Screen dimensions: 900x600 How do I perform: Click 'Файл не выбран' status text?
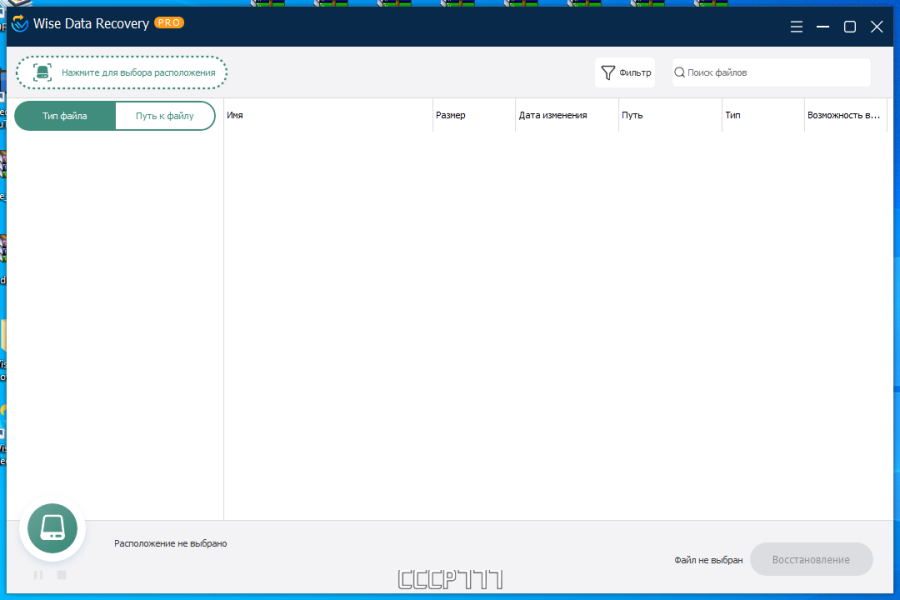[x=708, y=560]
